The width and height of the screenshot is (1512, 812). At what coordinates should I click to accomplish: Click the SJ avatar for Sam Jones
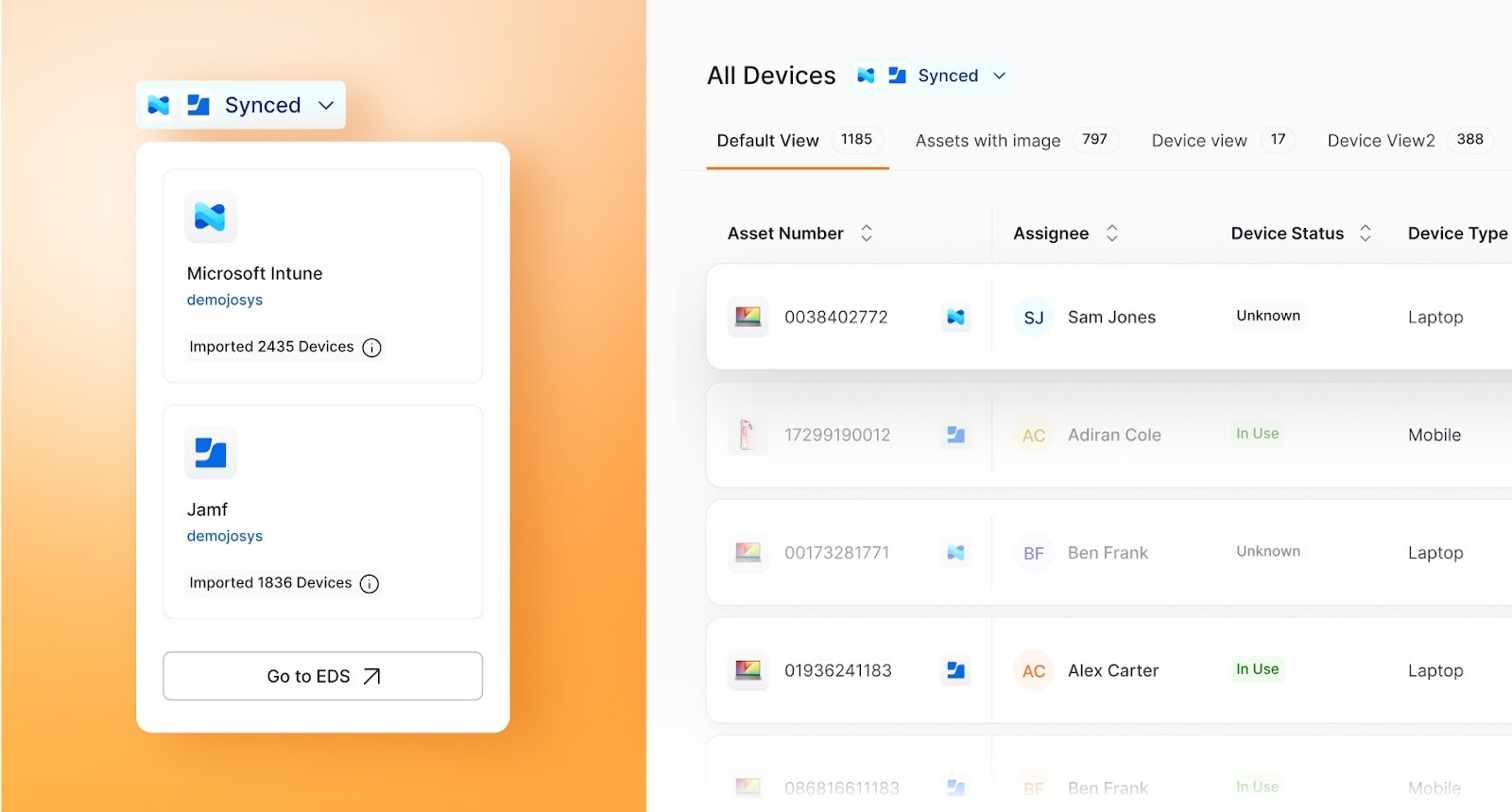[1034, 318]
